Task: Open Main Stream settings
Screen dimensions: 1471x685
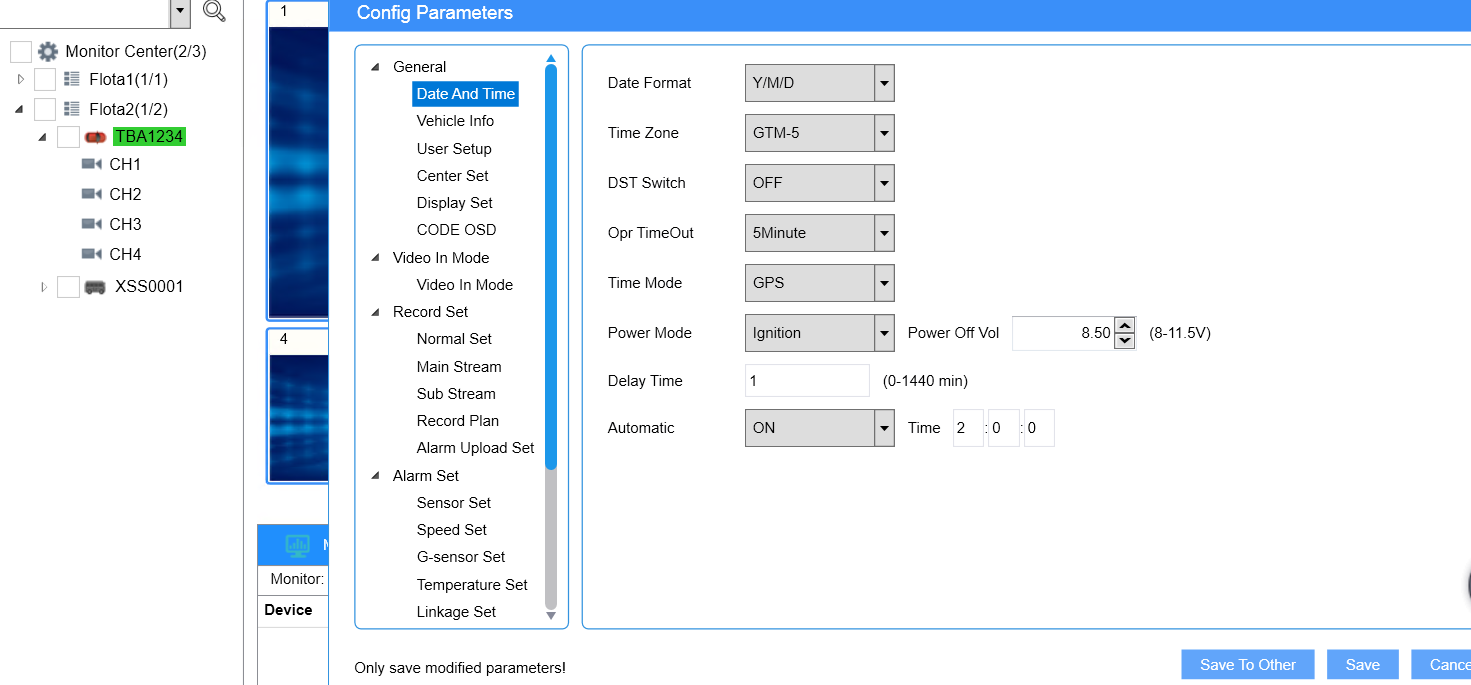Action: (459, 367)
